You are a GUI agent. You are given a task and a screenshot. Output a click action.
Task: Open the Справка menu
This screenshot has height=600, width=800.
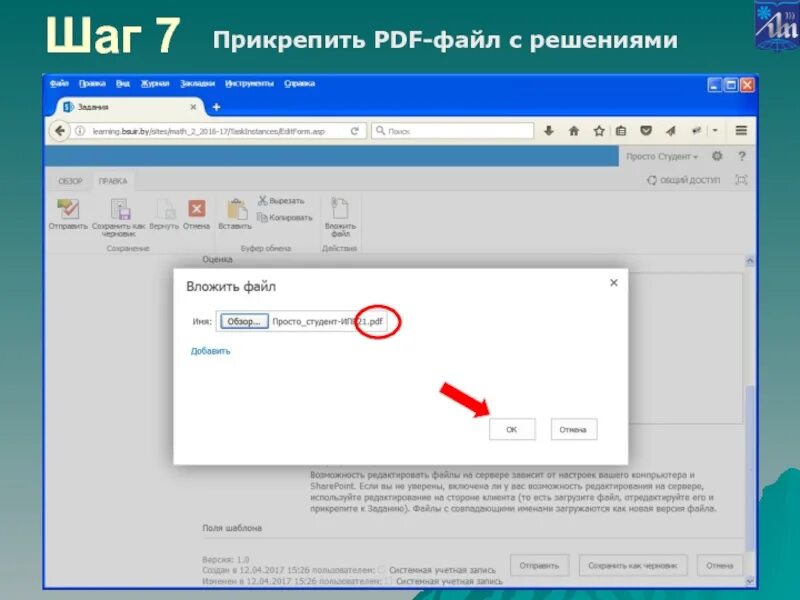299,83
